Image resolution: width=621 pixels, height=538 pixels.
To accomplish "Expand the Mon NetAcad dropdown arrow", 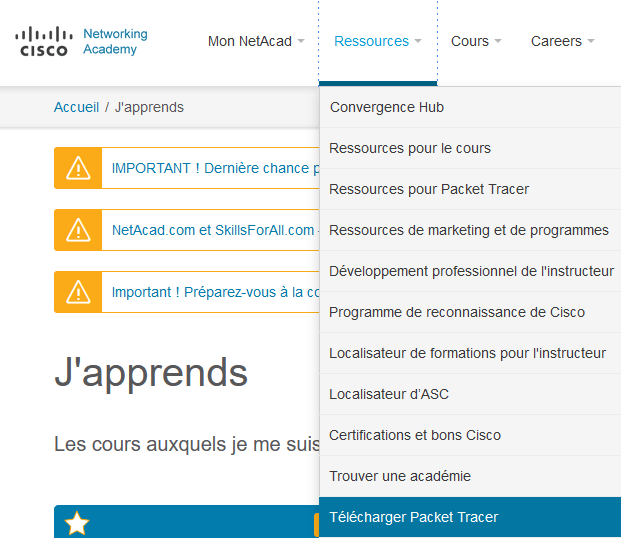I will [x=301, y=41].
